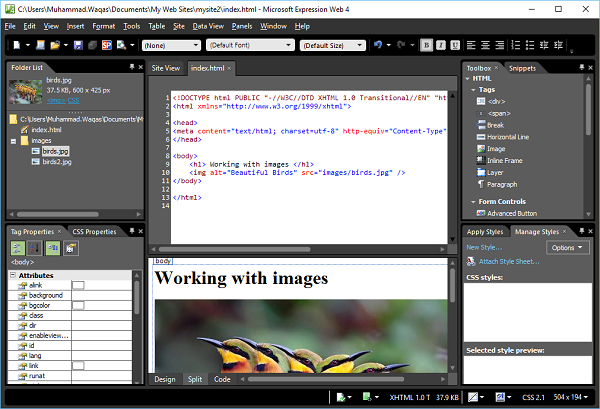Click the SuperPreview icon in toolbar

click(x=105, y=45)
